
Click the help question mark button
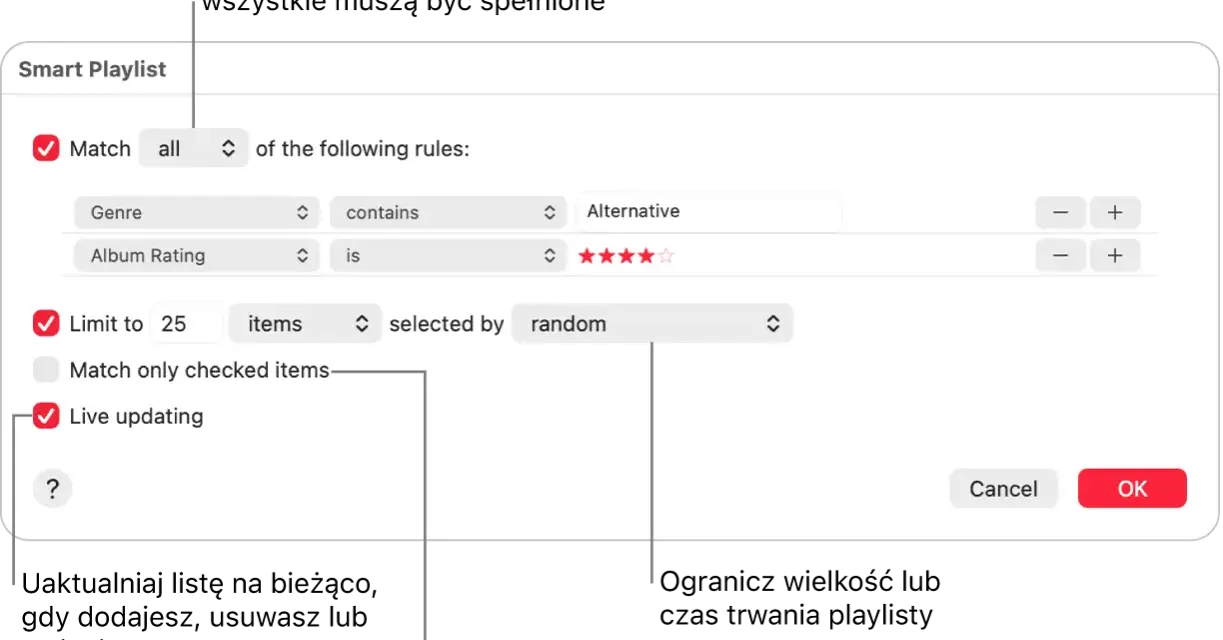coord(52,490)
